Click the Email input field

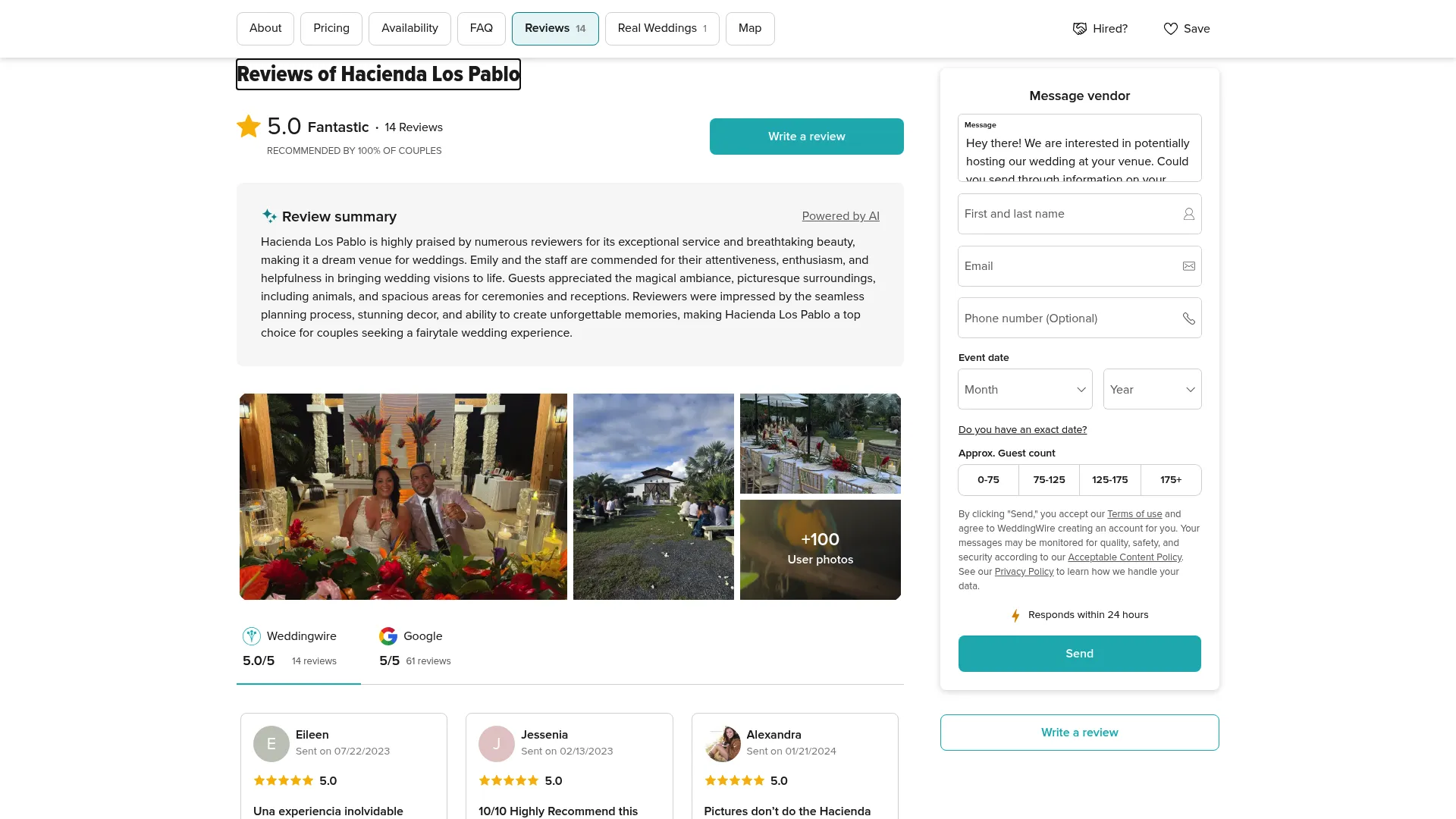point(1069,266)
